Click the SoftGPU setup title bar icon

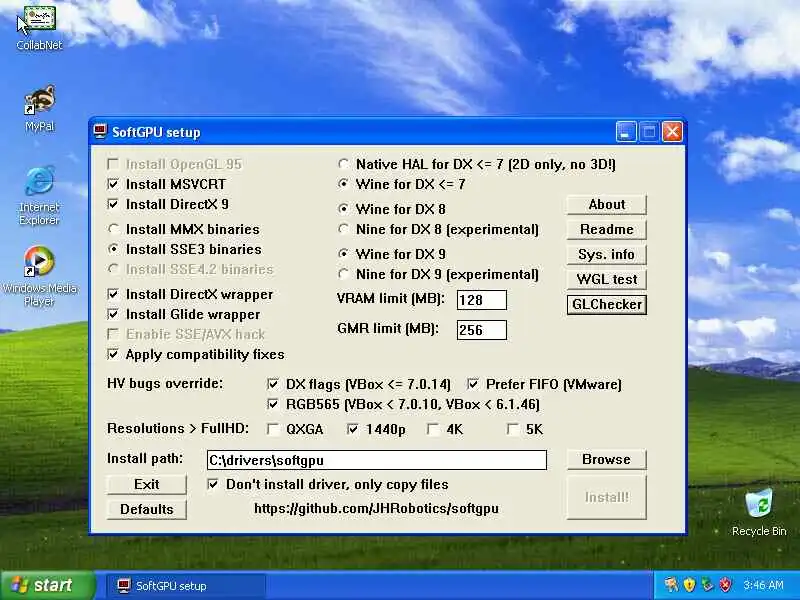[x=100, y=132]
